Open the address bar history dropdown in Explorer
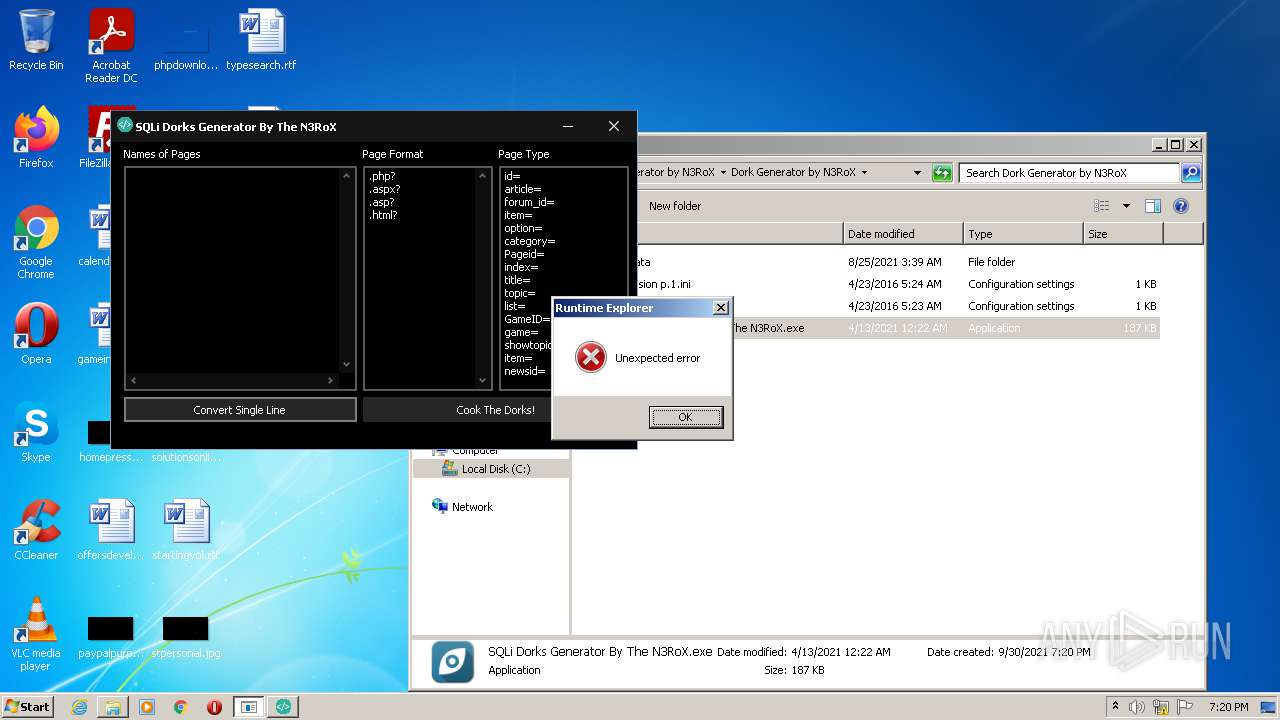 pyautogui.click(x=917, y=173)
